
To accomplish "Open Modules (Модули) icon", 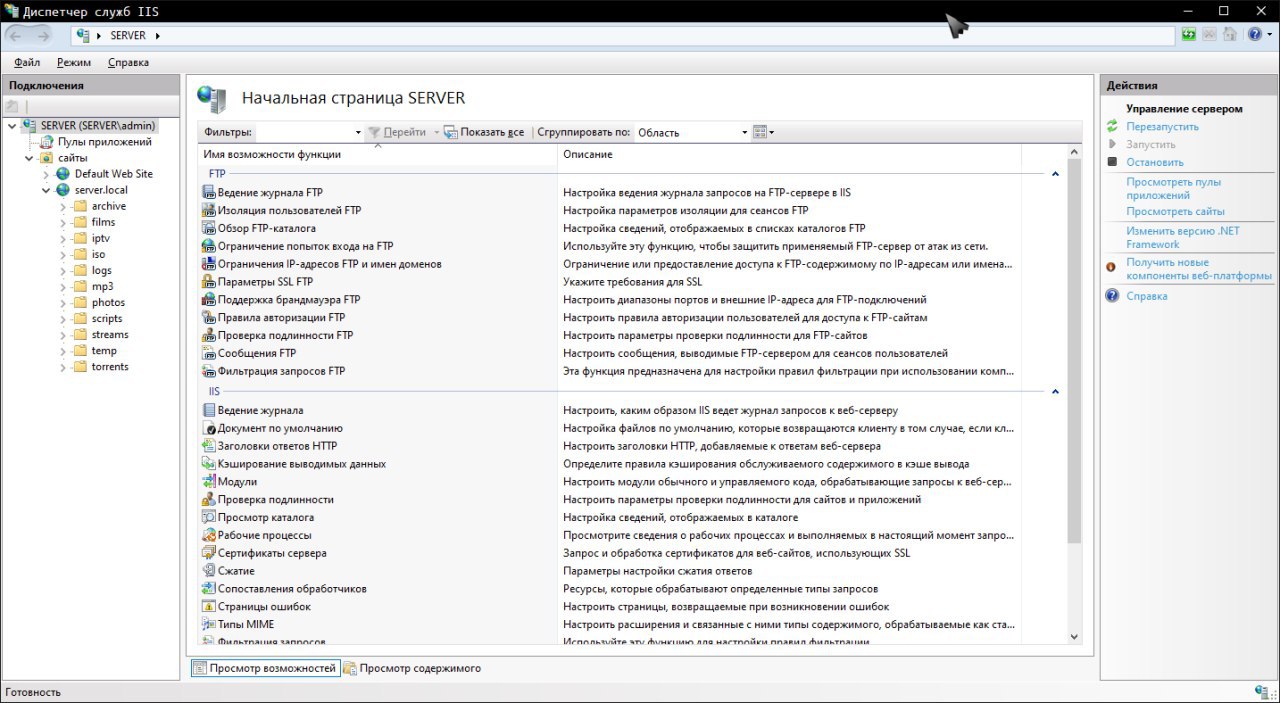I will tap(209, 481).
